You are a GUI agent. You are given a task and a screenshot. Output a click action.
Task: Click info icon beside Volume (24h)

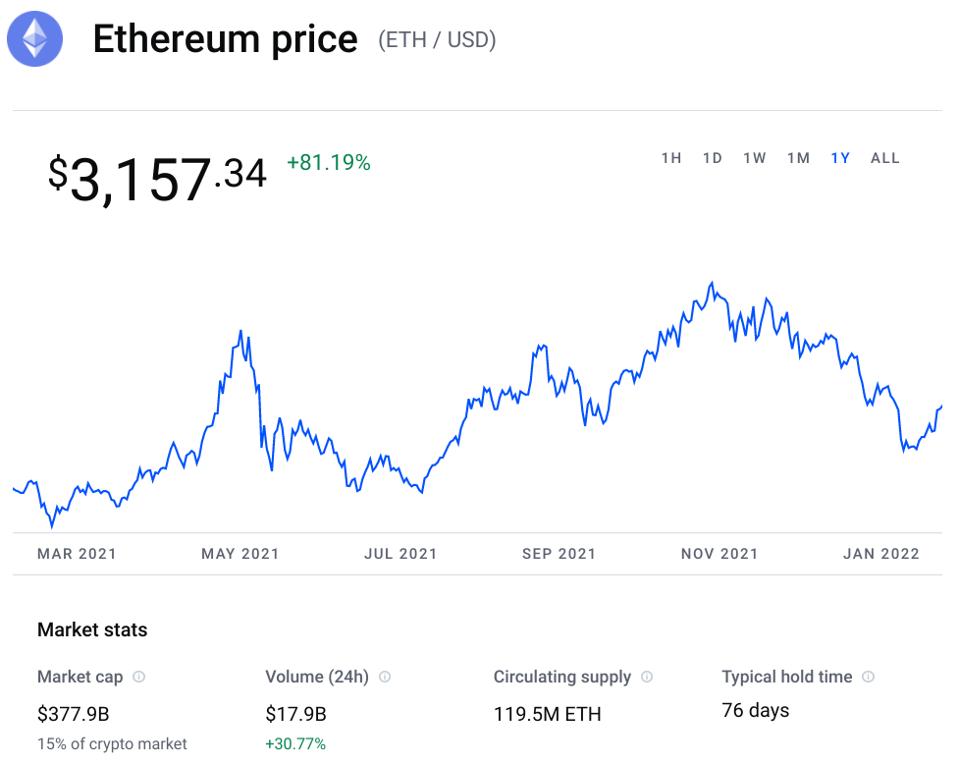tap(385, 677)
